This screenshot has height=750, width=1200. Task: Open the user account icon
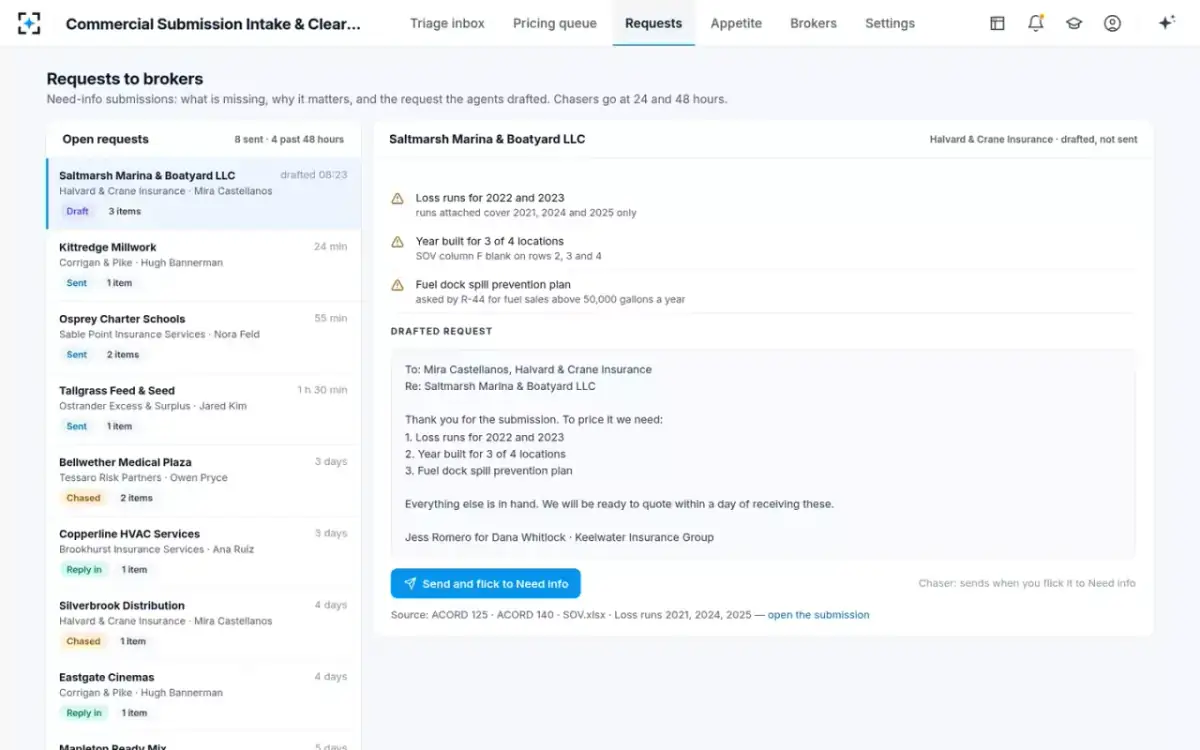click(1112, 23)
